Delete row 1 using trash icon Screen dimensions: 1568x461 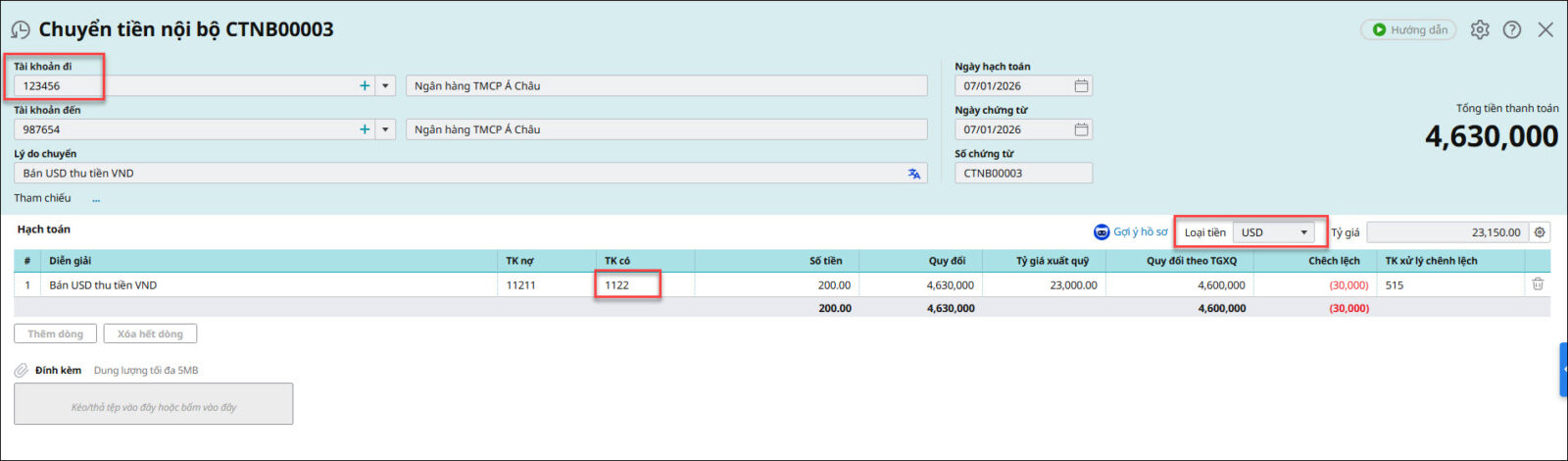coord(1538,284)
